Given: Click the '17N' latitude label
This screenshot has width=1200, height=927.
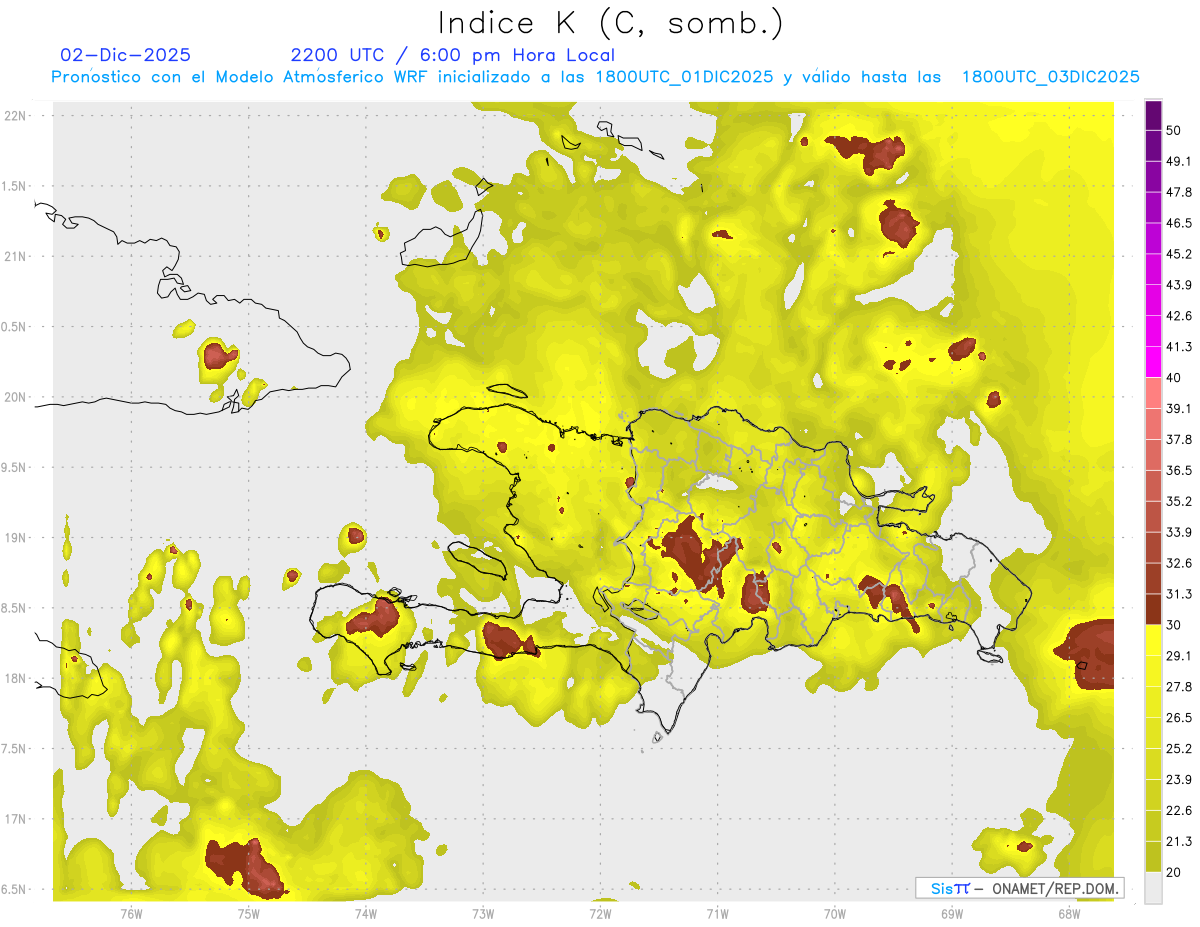Looking at the screenshot, I should 15,819.
